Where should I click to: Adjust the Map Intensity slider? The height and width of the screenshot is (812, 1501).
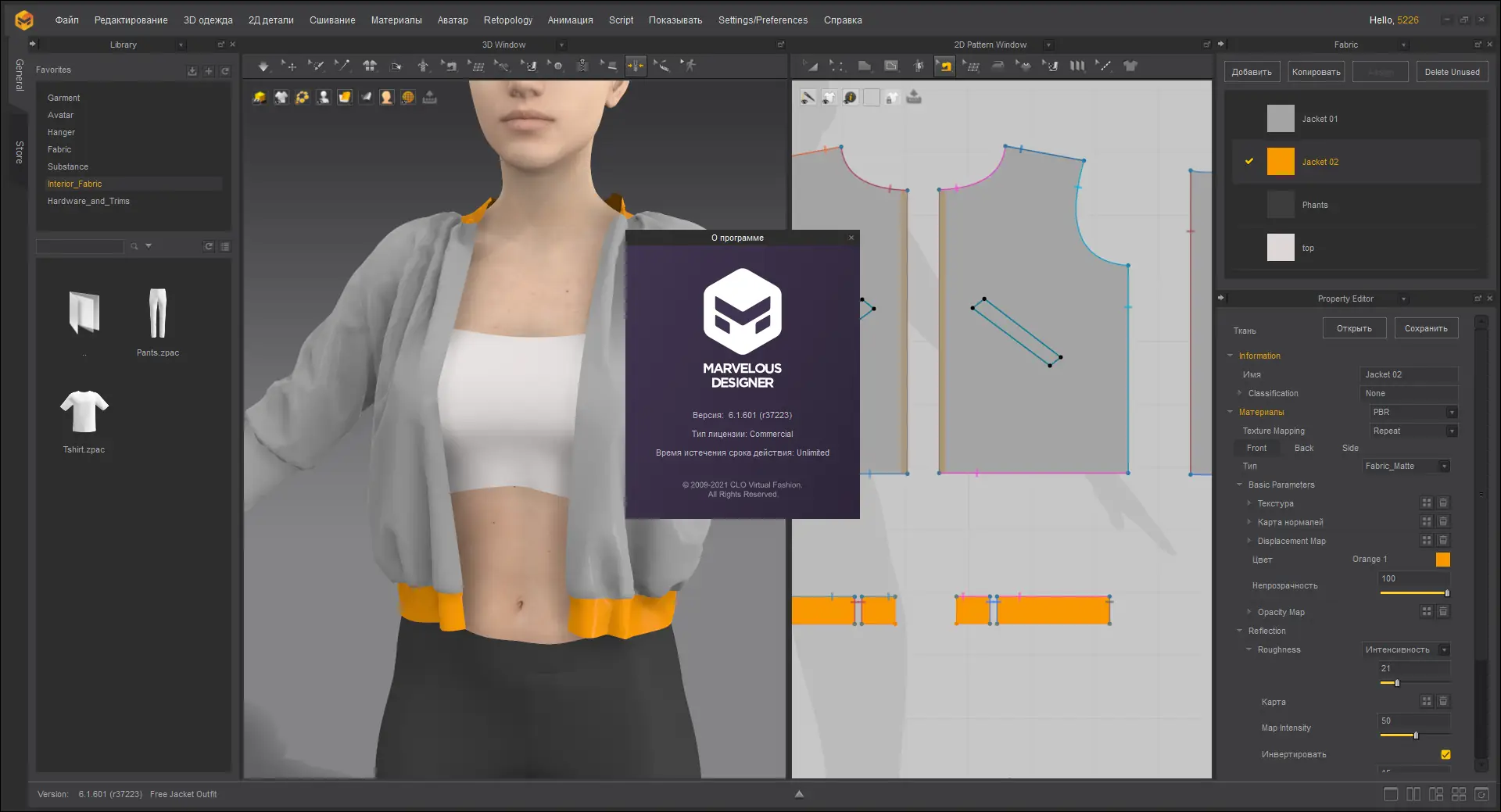[x=1415, y=735]
